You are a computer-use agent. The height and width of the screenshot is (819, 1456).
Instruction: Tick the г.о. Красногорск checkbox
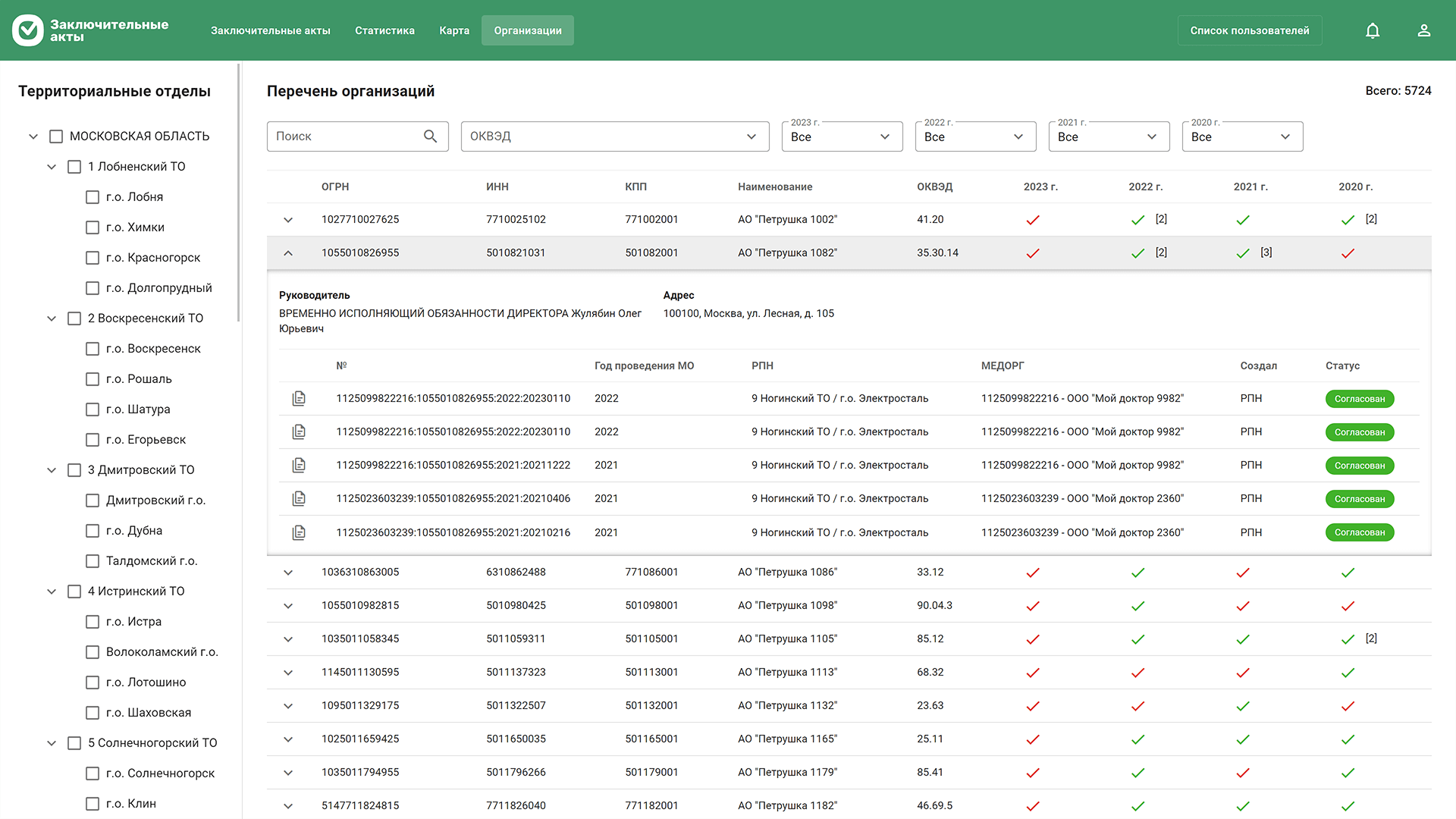click(x=93, y=258)
